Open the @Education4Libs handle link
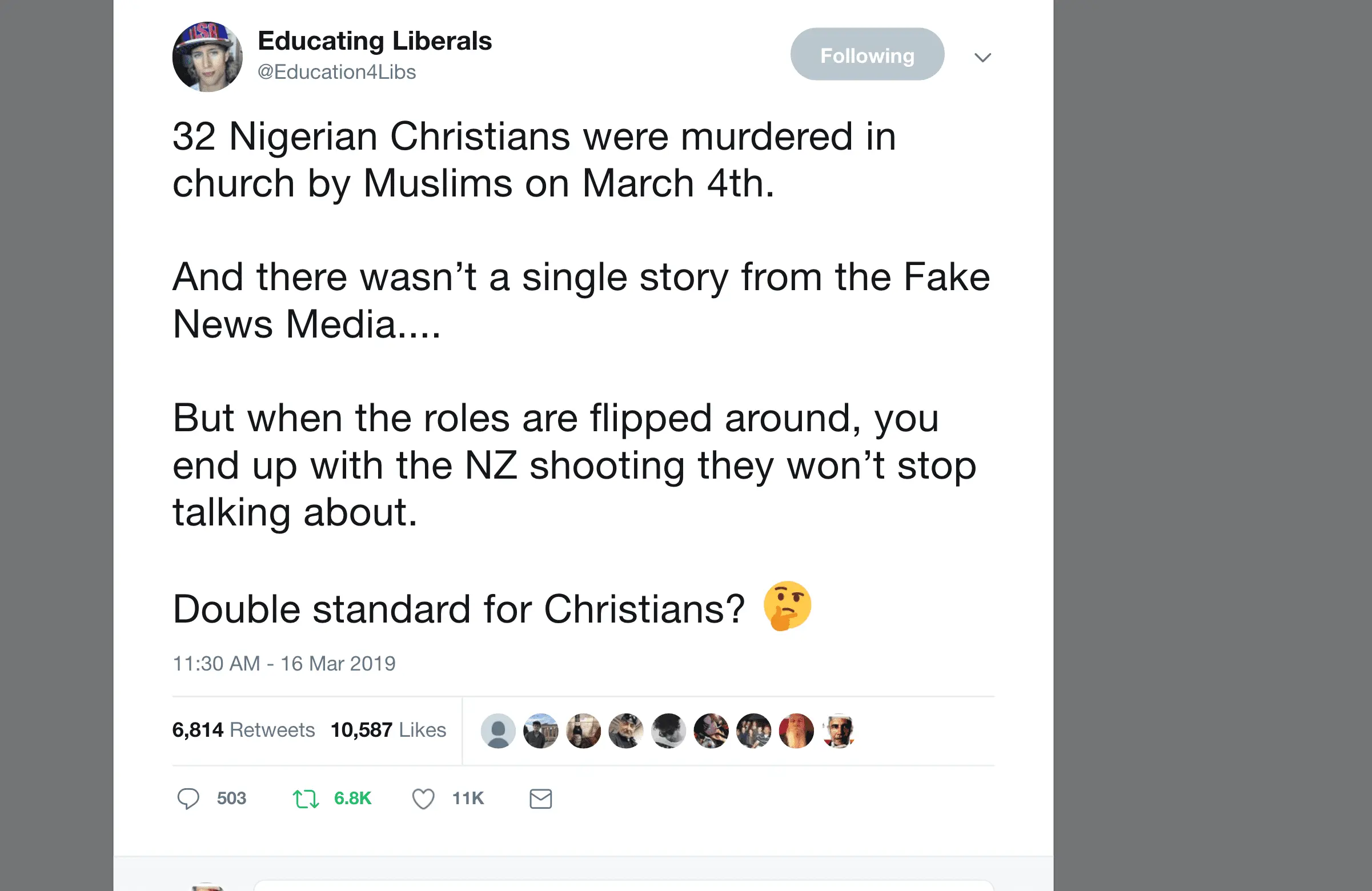This screenshot has width=1372, height=891. (x=336, y=72)
